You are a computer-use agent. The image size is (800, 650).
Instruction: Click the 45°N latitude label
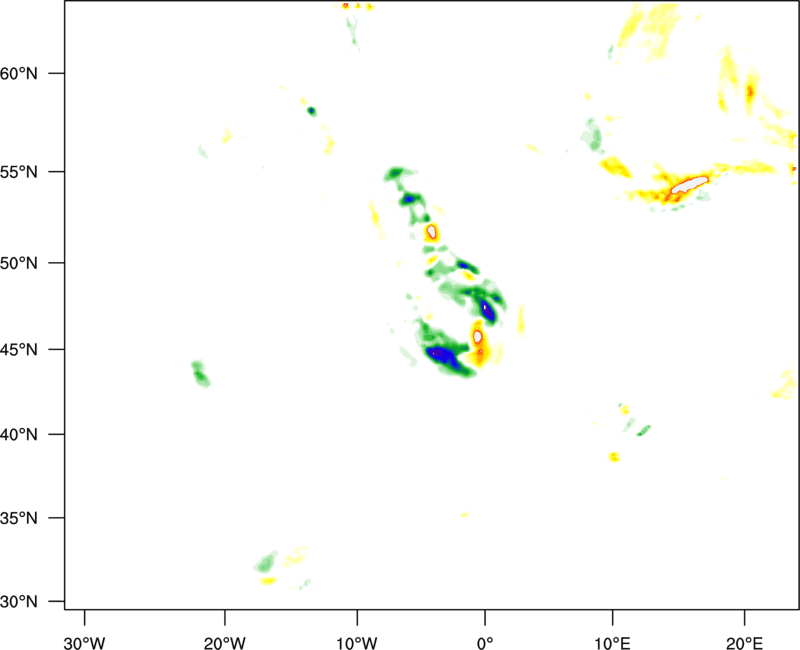pos(19,350)
